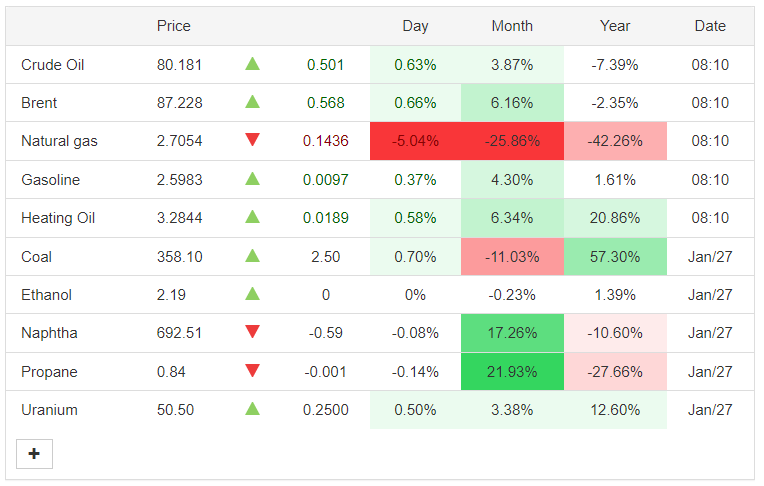Click the 6.34% month cell
Image resolution: width=764 pixels, height=486 pixels.
[x=512, y=218]
